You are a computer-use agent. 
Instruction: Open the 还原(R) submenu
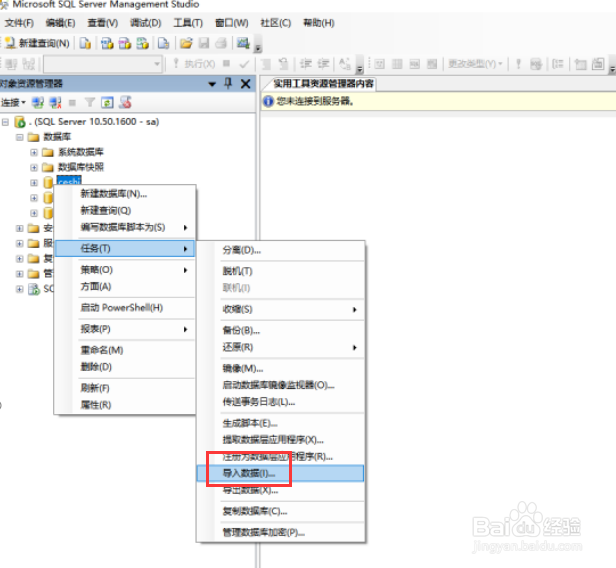pos(280,347)
